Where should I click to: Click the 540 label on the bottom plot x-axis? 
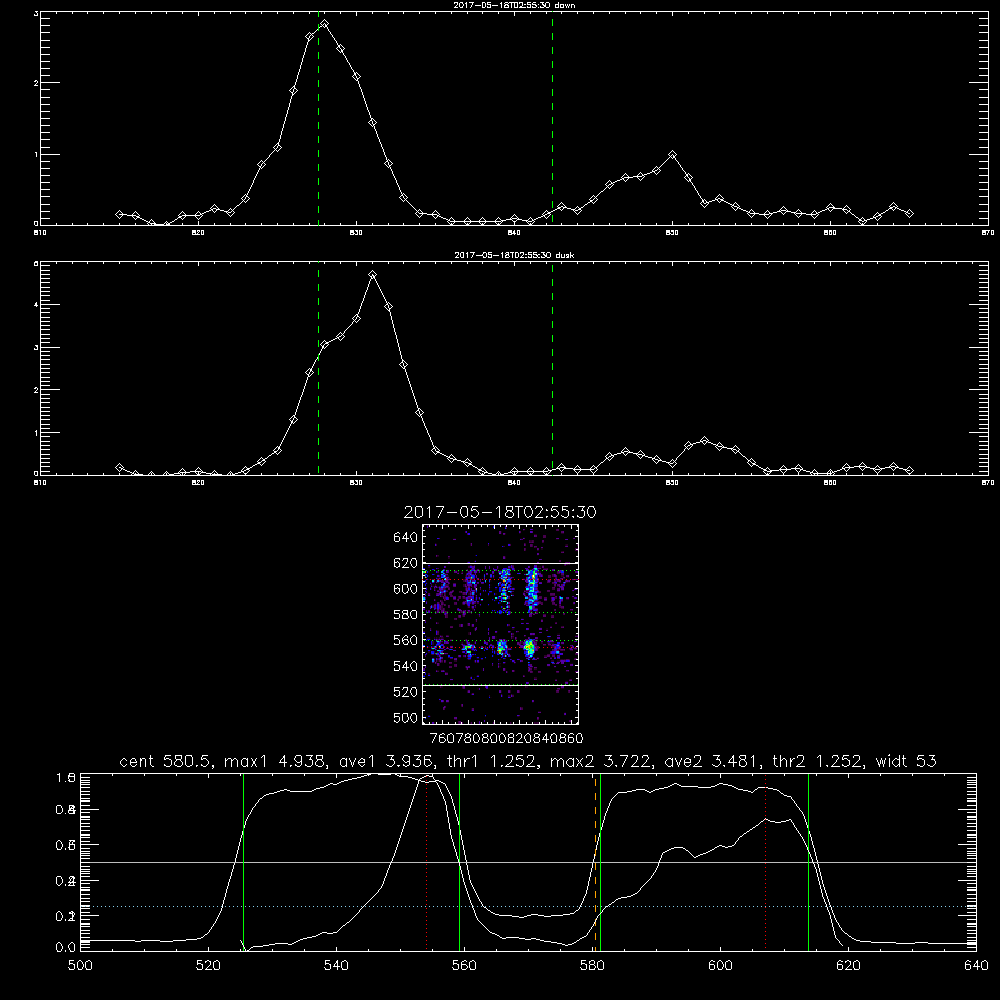coord(336,966)
